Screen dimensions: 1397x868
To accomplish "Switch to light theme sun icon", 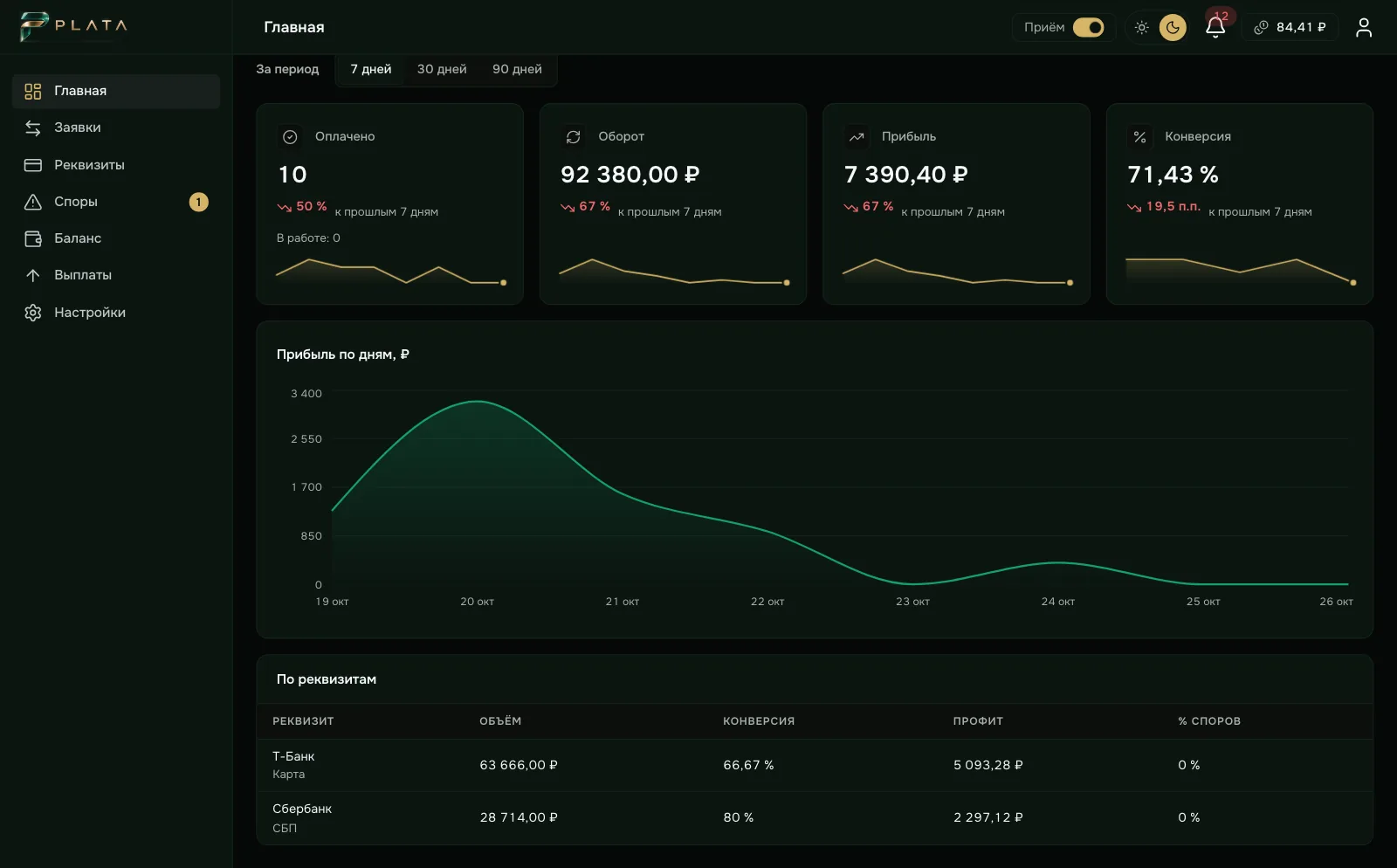I will click(1141, 27).
